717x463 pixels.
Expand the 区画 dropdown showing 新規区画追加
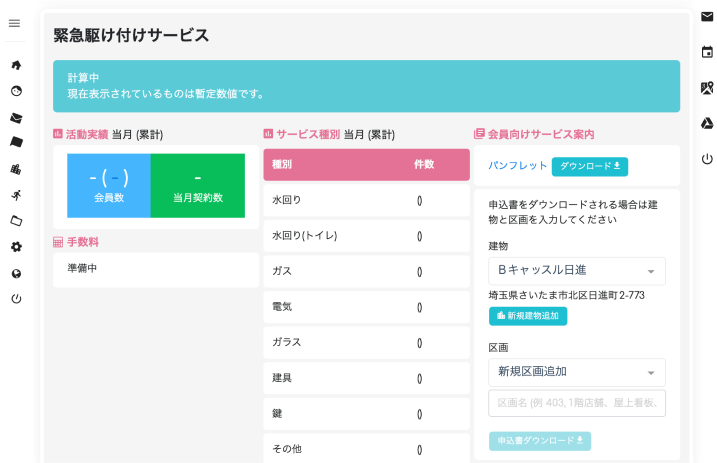(577, 372)
